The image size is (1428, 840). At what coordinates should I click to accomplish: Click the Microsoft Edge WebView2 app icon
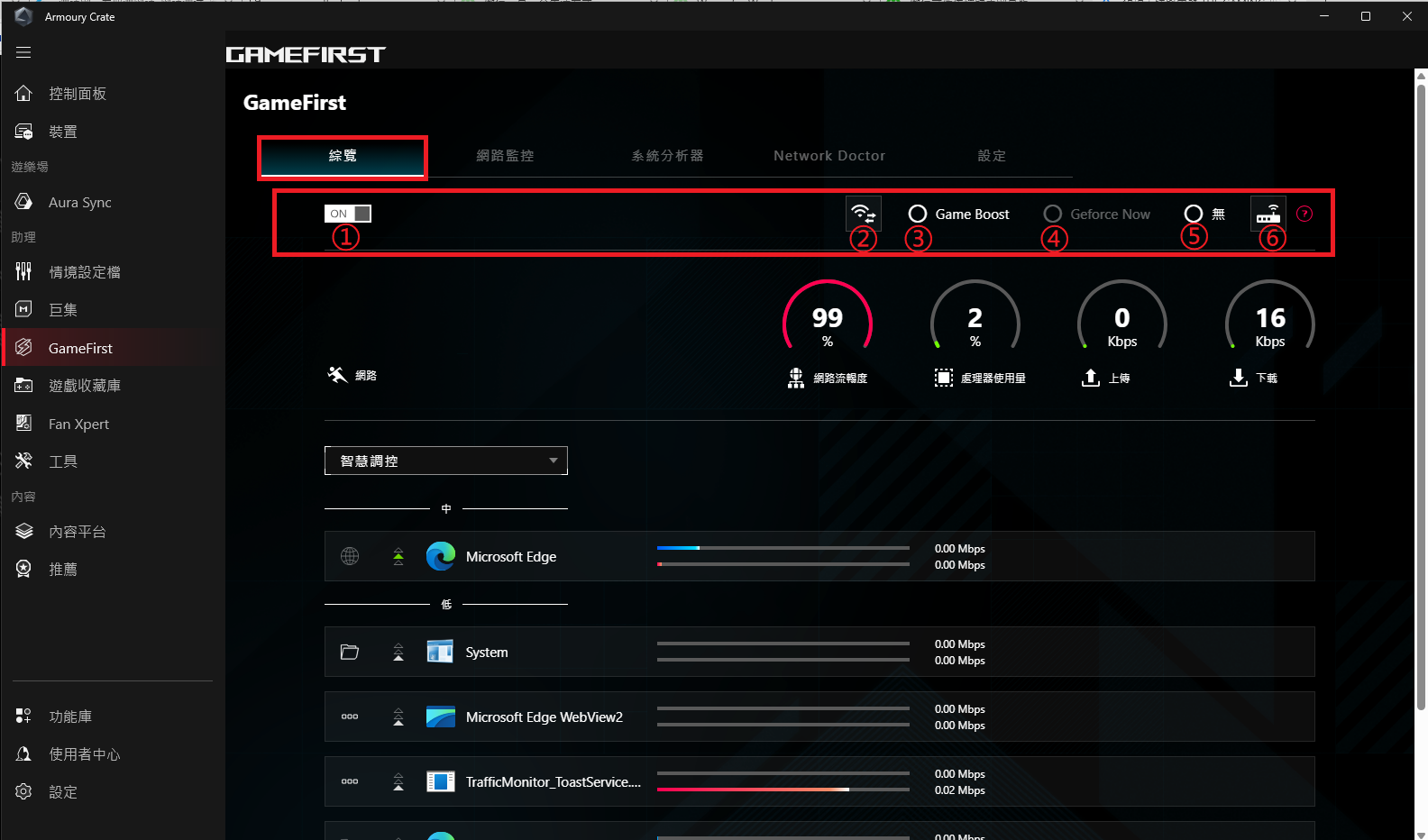[x=441, y=717]
